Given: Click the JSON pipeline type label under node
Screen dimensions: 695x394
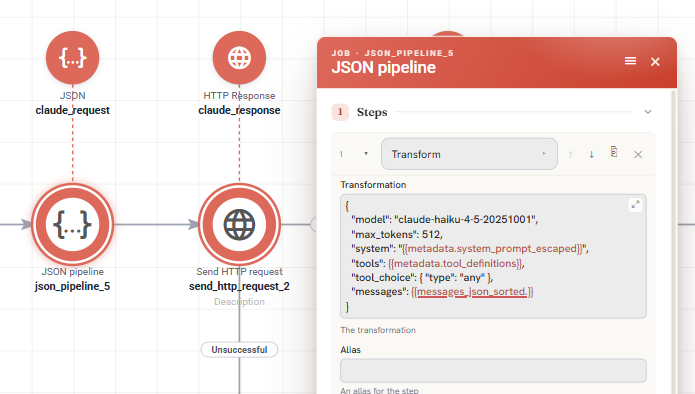Looking at the screenshot, I should (73, 272).
